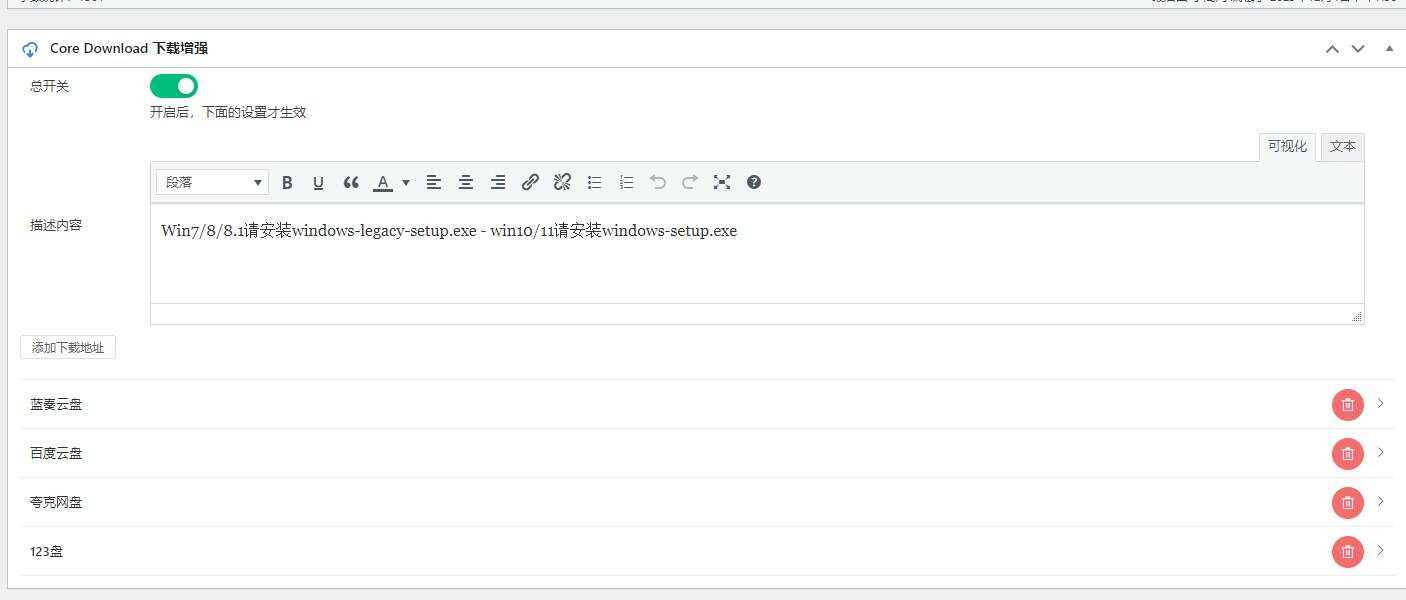
Task: Open the text color dropdown arrow
Action: [406, 182]
